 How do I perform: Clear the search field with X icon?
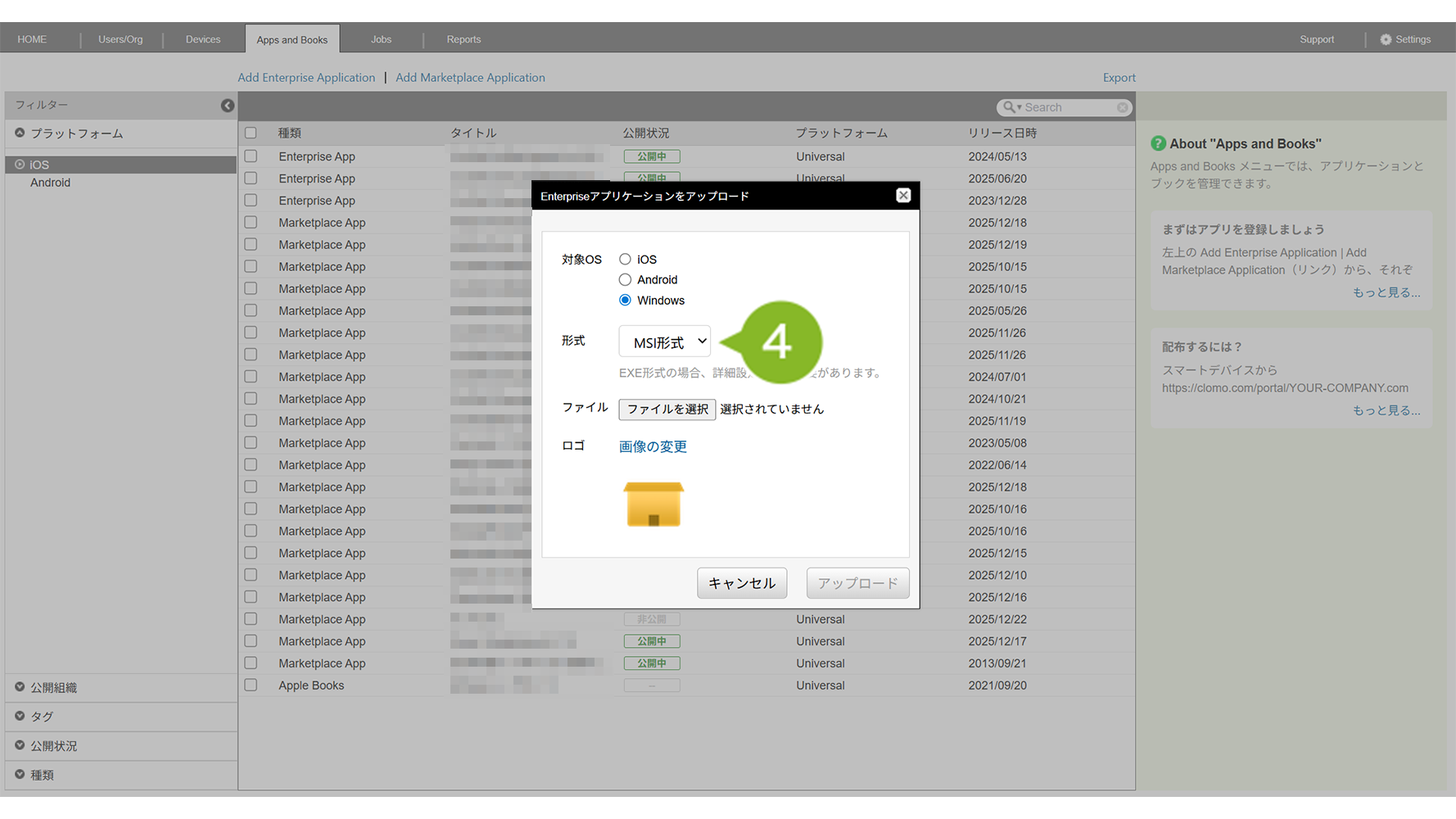pos(1122,107)
